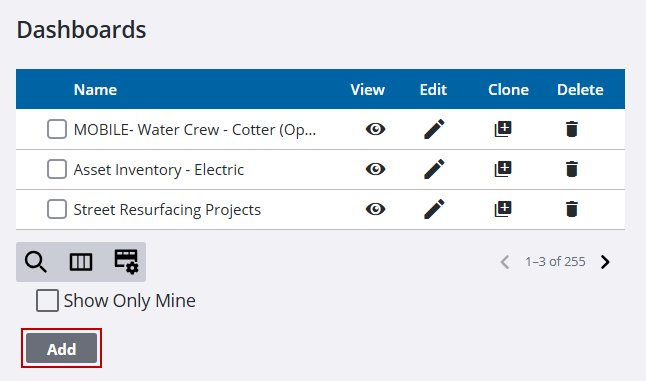Image resolution: width=646 pixels, height=381 pixels.
Task: Enable the Show Only Mine checkbox
Action: click(x=47, y=300)
